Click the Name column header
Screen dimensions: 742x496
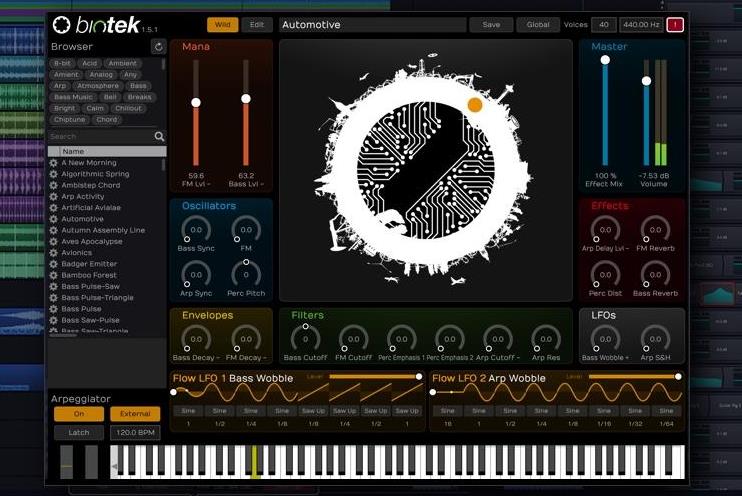[x=107, y=151]
